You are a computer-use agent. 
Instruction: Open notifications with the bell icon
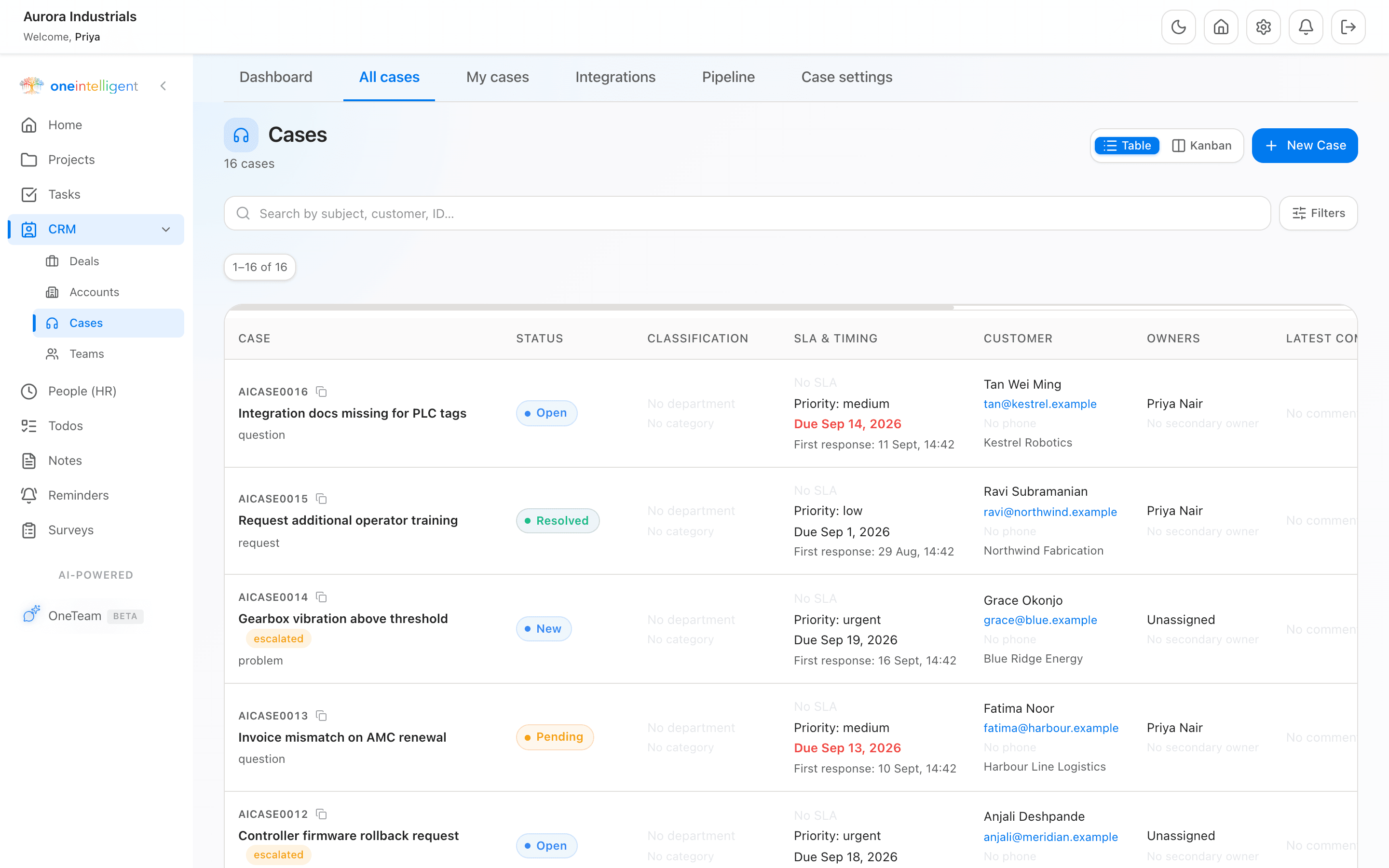point(1306,27)
